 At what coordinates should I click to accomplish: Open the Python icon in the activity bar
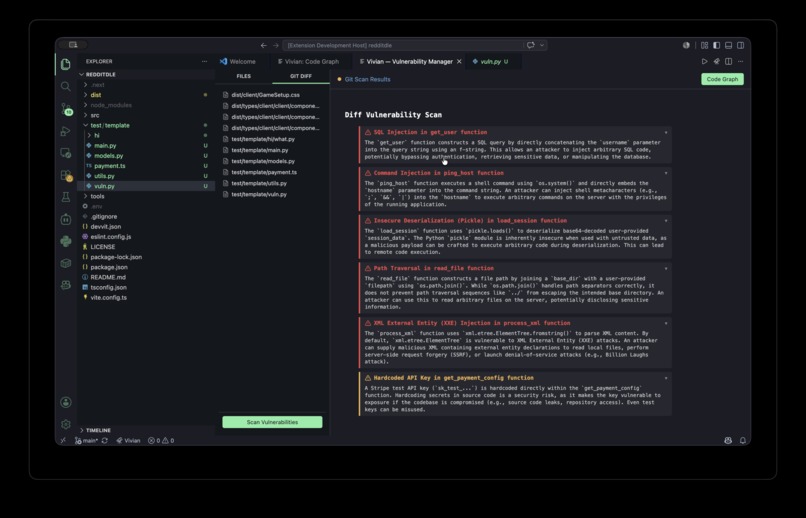tap(65, 241)
